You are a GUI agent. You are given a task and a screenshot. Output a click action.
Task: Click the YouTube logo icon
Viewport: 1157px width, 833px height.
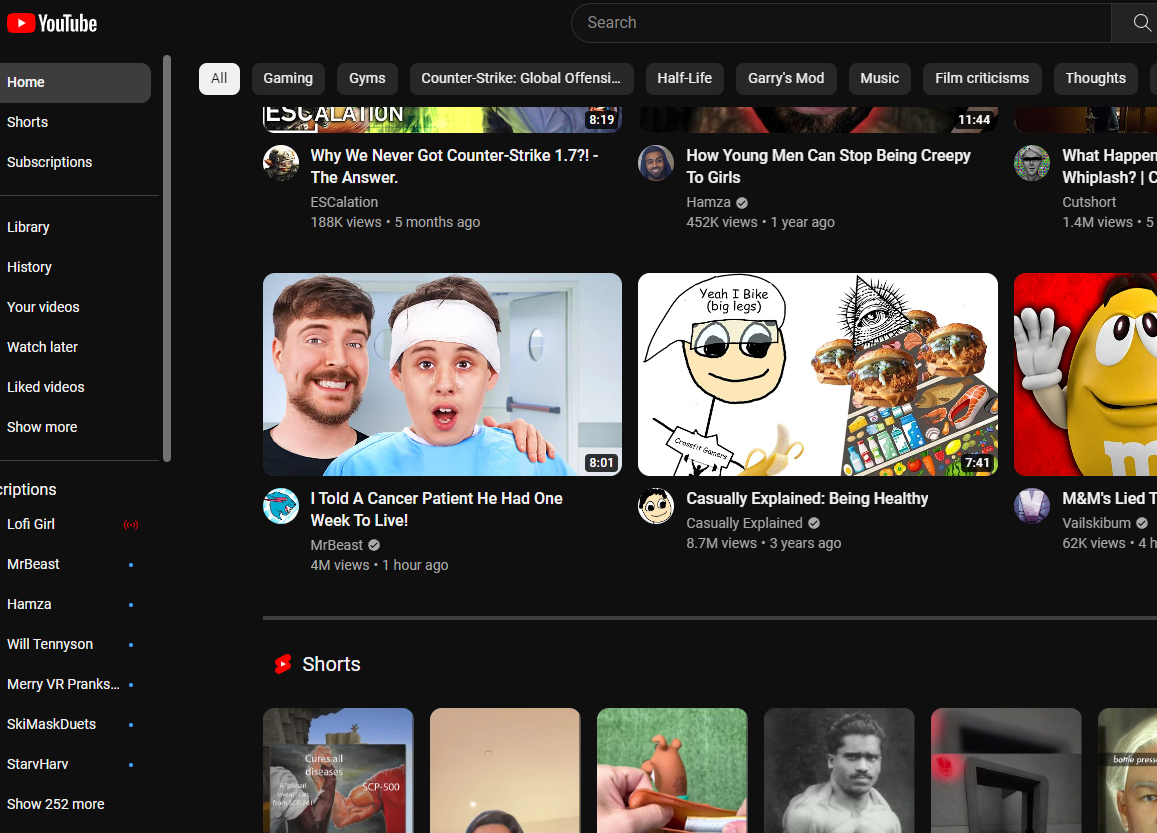tap(21, 23)
